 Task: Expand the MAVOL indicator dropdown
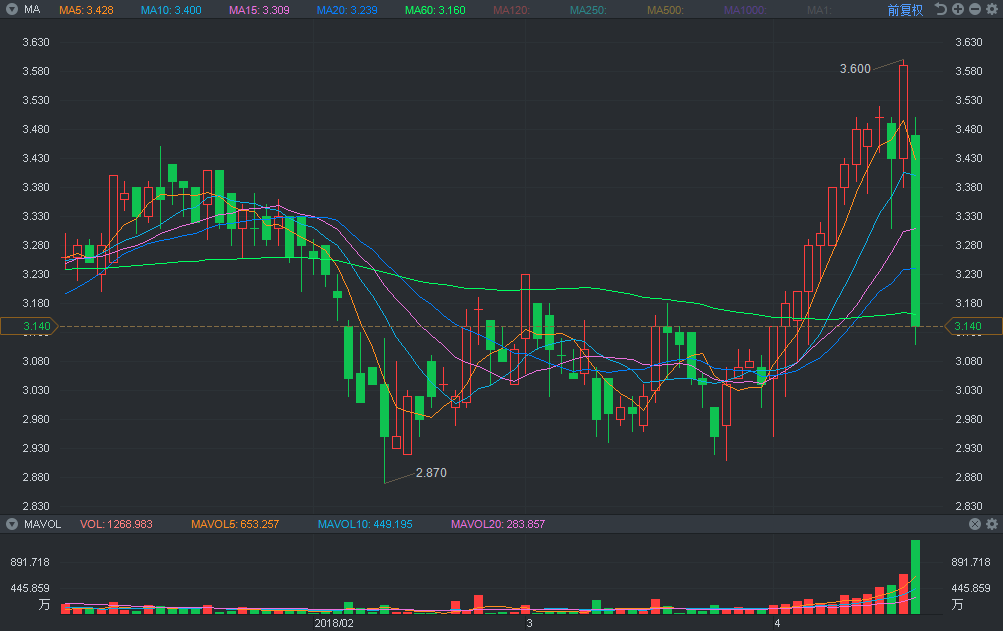11,524
